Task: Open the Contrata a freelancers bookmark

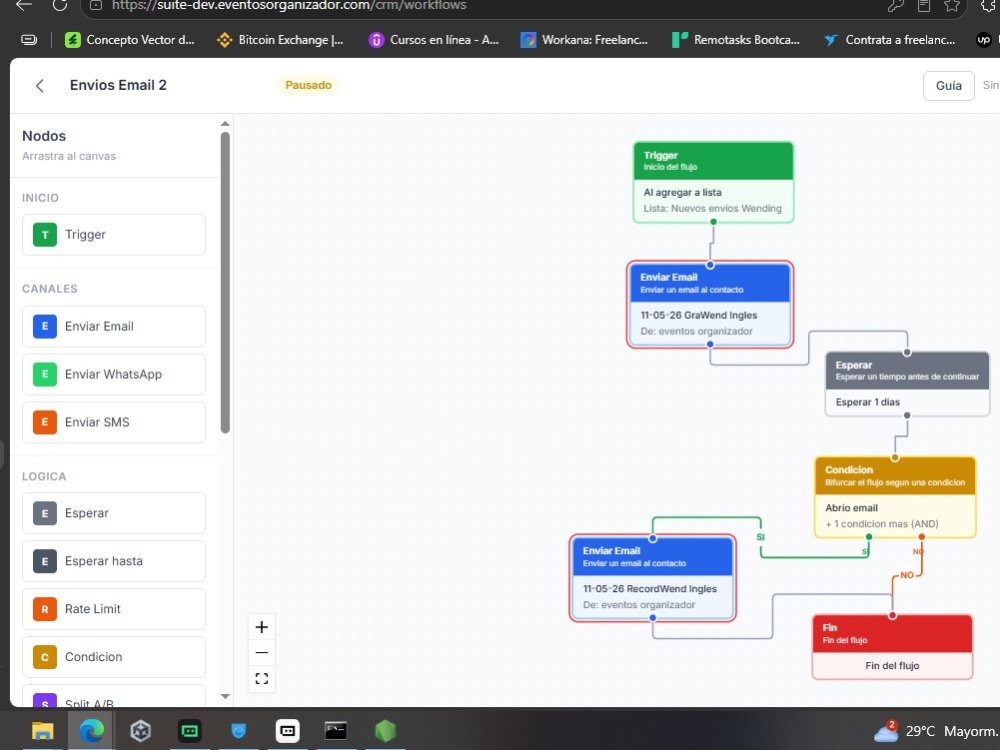Action: click(889, 40)
